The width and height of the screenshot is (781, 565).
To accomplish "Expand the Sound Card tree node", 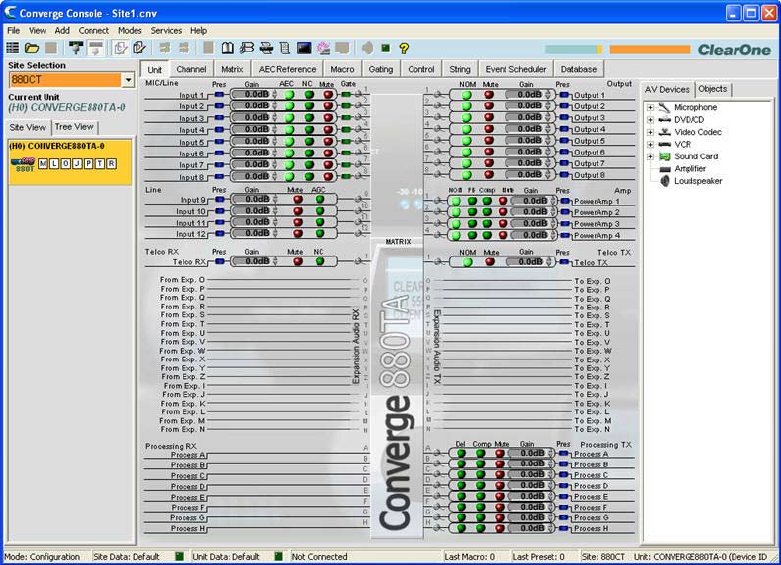I will [650, 156].
